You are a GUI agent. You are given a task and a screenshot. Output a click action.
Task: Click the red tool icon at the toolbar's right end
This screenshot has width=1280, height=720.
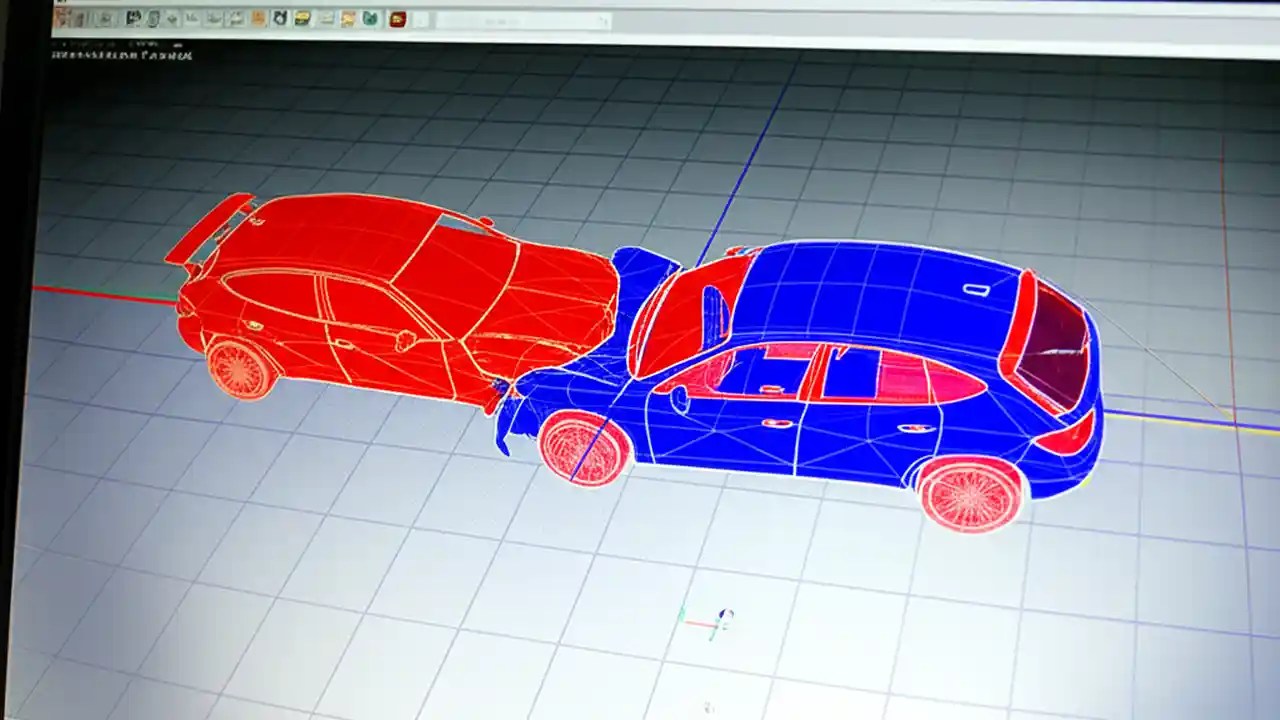pos(398,18)
